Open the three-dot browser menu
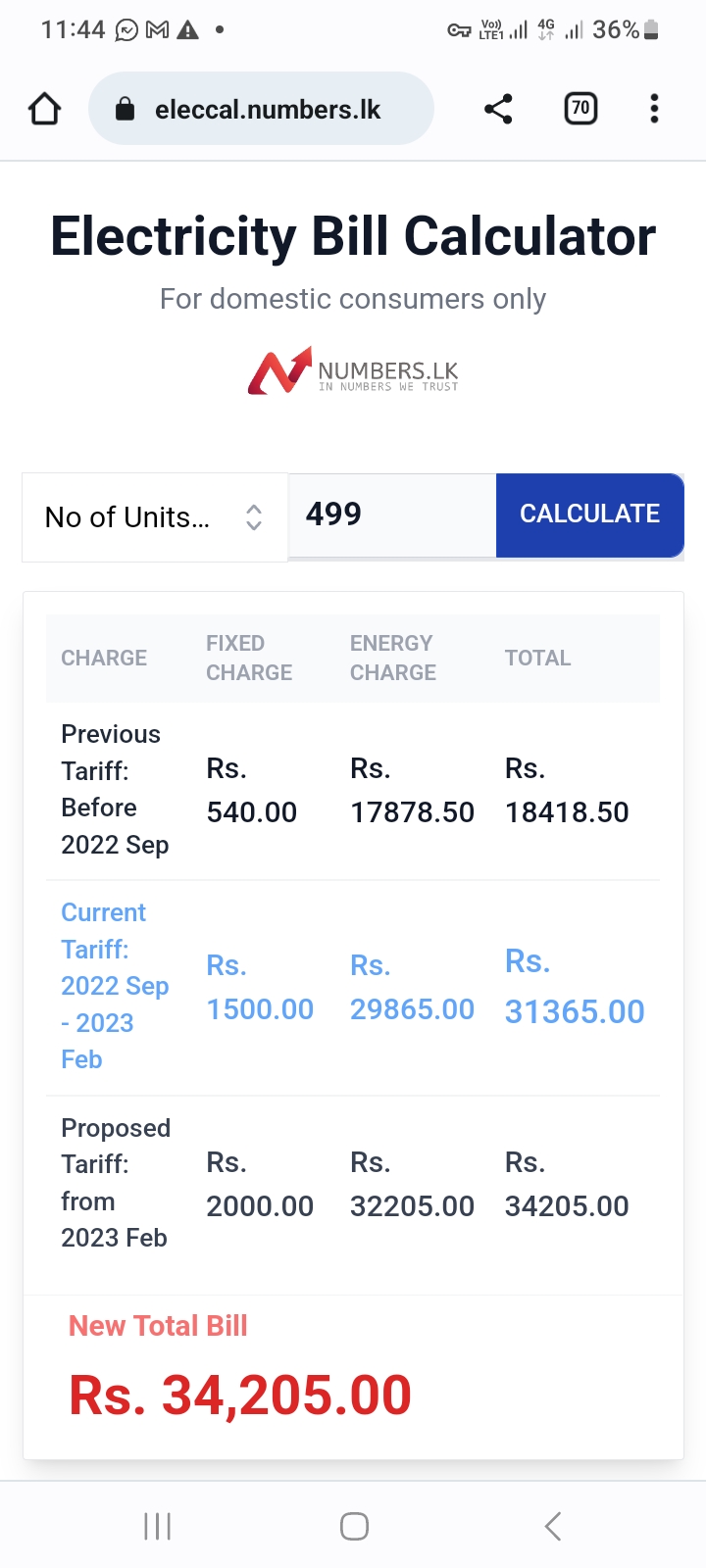The image size is (706, 1568). tap(654, 109)
